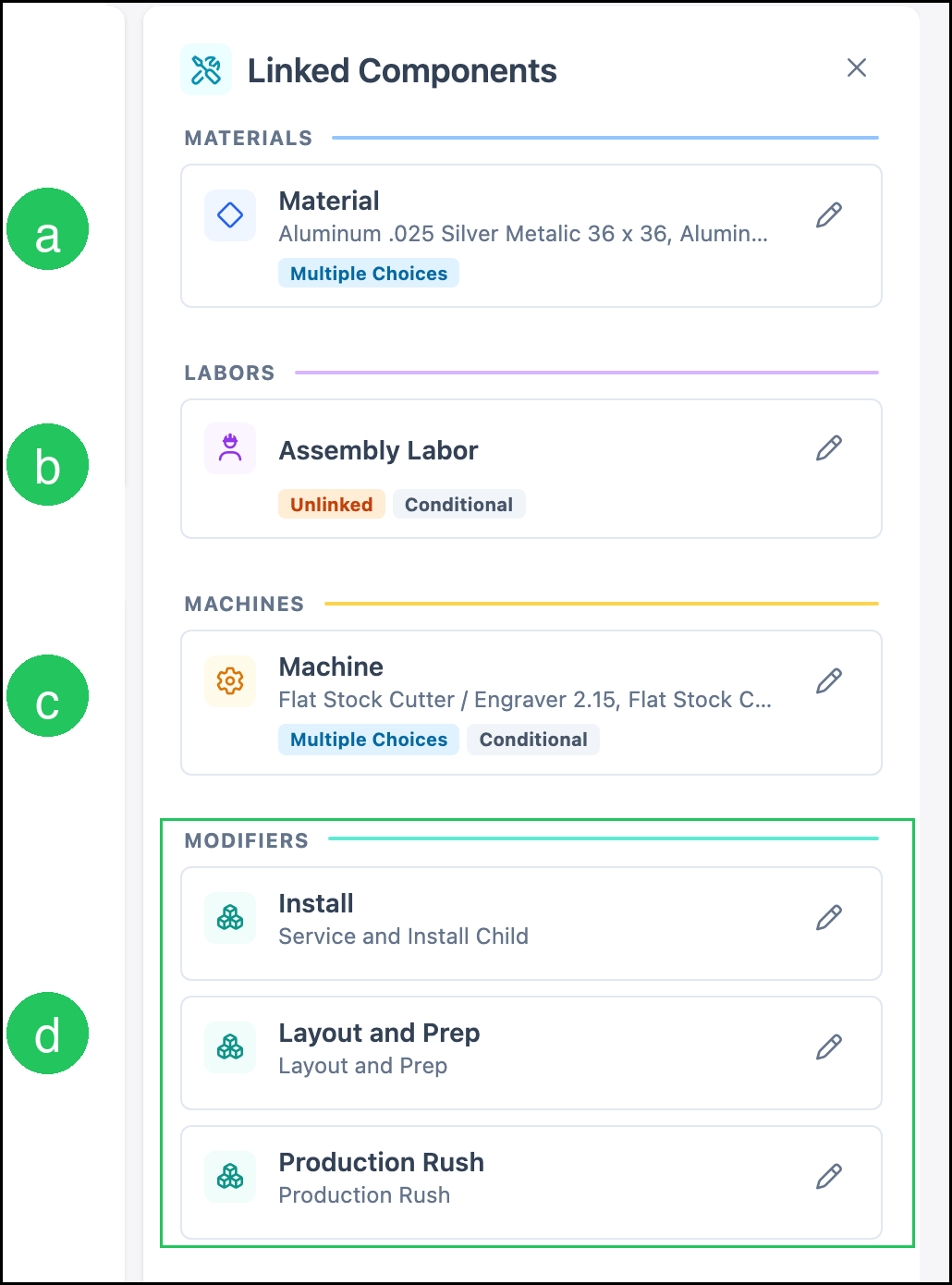Close the Linked Components panel

coord(857,67)
